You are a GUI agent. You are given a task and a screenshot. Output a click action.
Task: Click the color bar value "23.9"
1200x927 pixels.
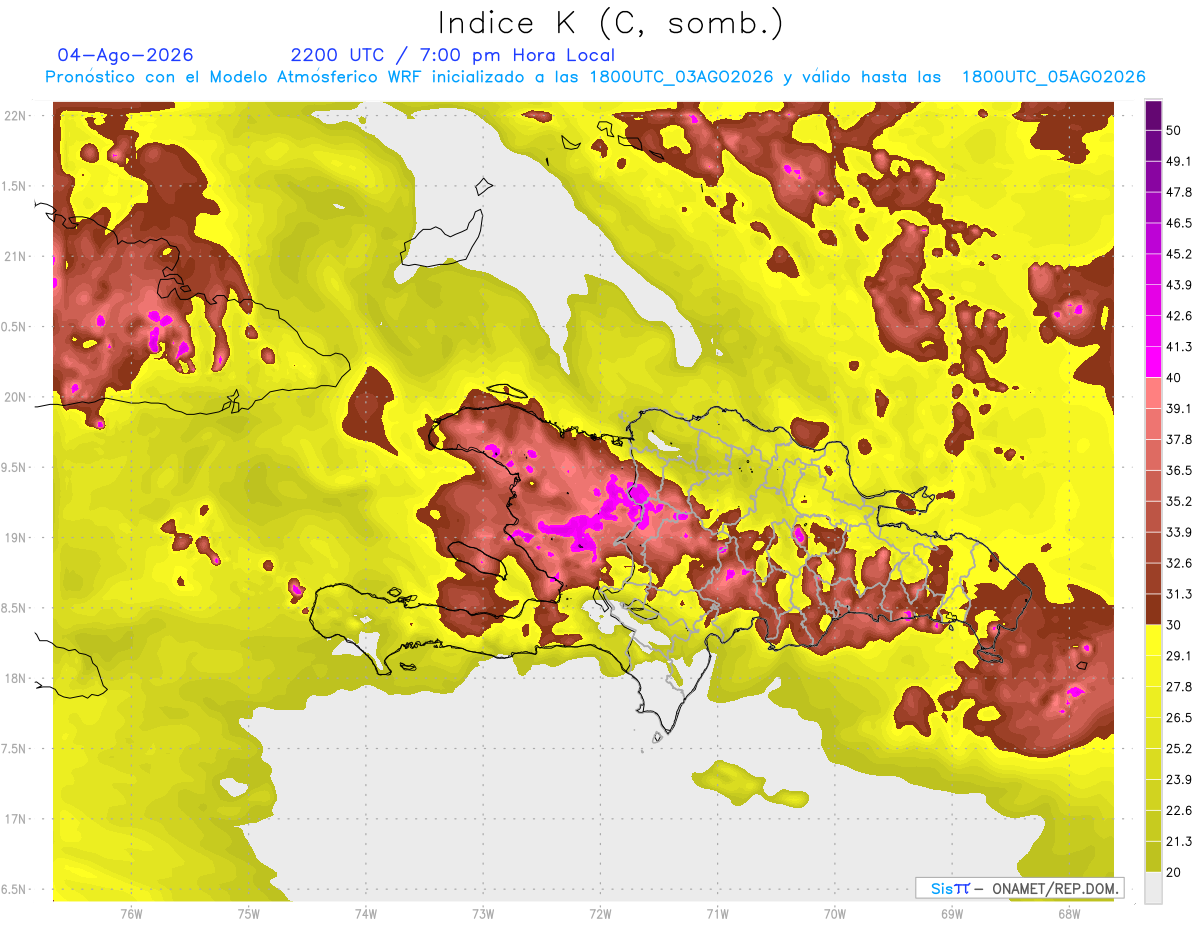(1179, 780)
